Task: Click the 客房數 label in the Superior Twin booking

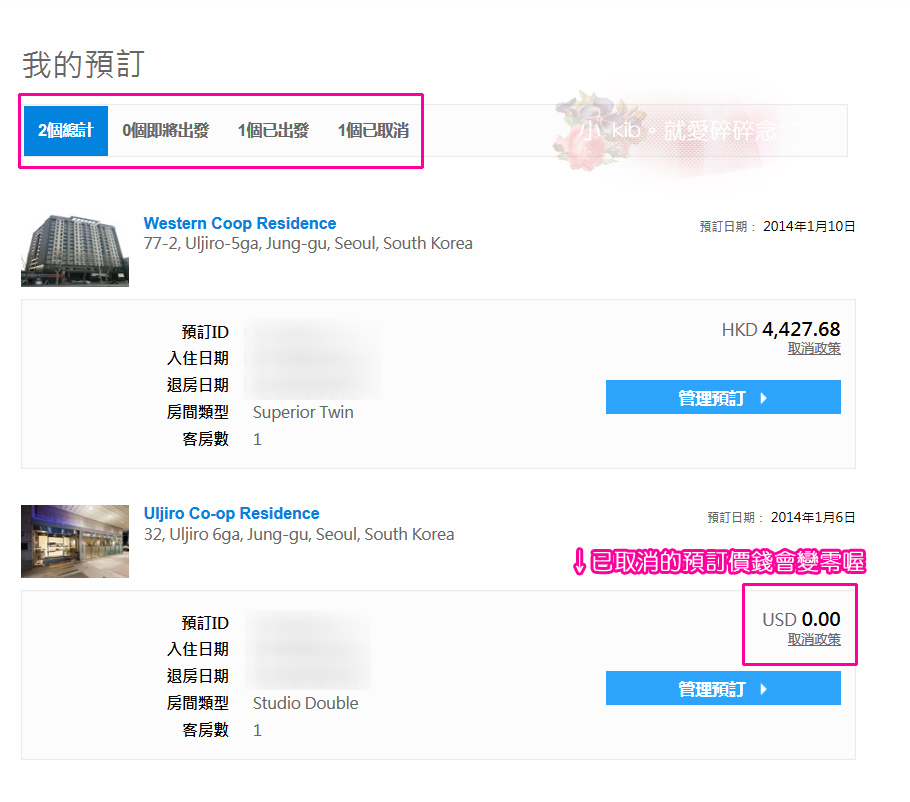Action: [205, 439]
